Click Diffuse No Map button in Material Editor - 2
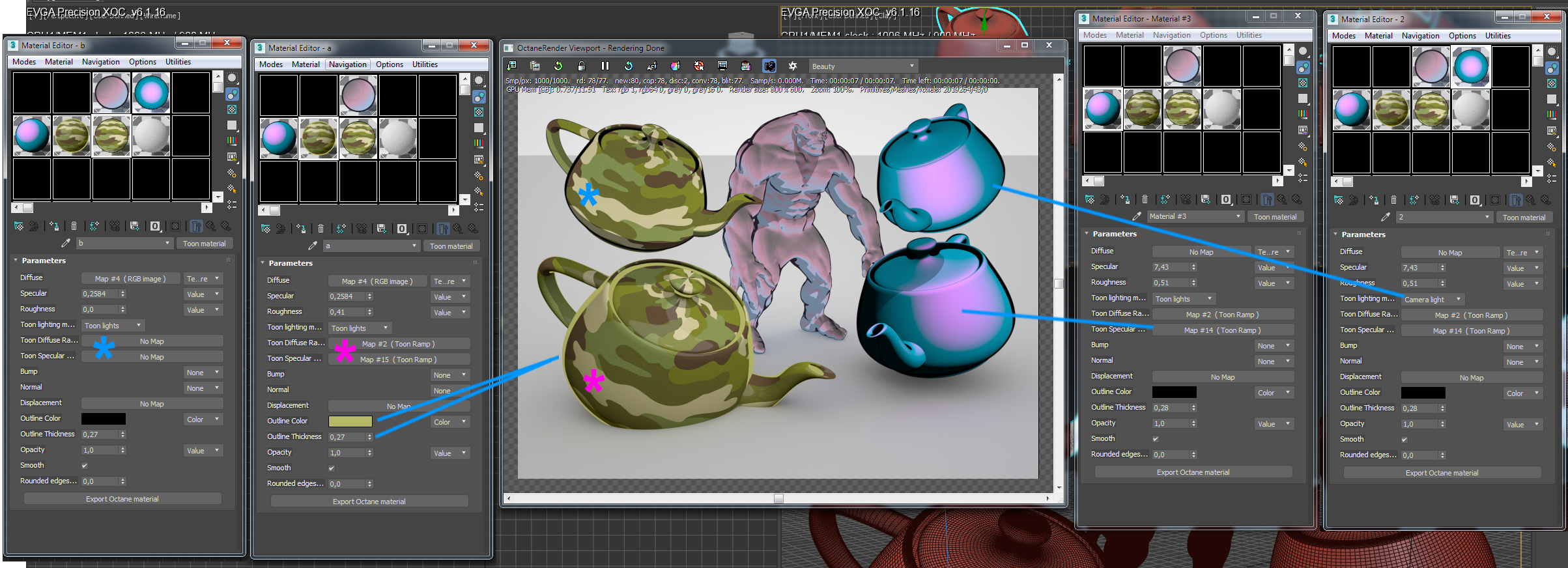Screen dimensions: 1568x568 click(1450, 252)
